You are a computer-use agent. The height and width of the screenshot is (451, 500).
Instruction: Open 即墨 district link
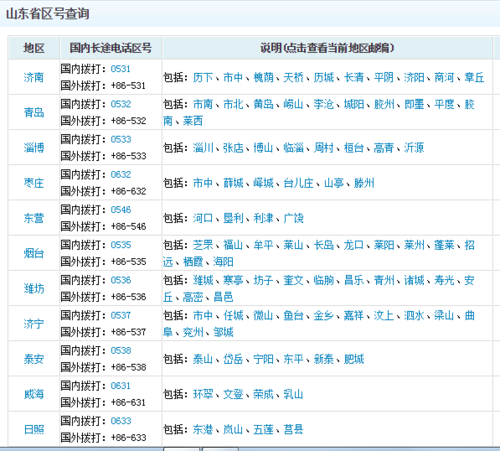tap(414, 104)
